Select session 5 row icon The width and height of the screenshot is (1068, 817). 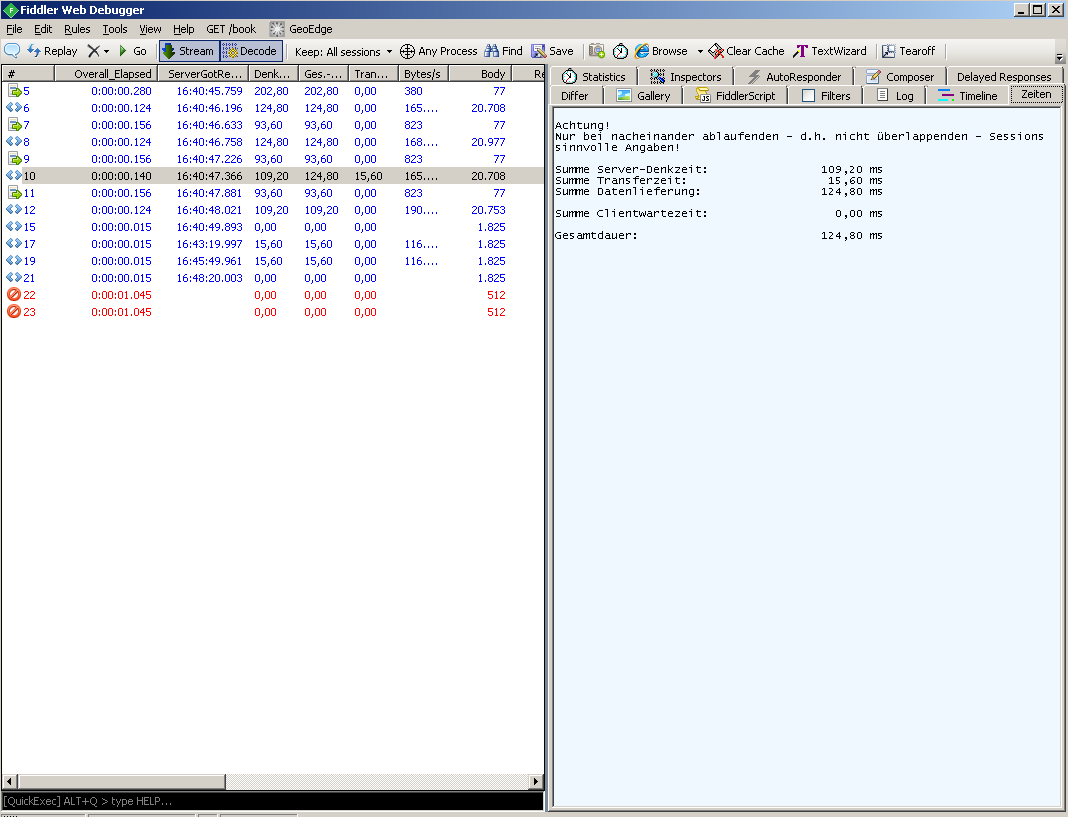tap(14, 91)
